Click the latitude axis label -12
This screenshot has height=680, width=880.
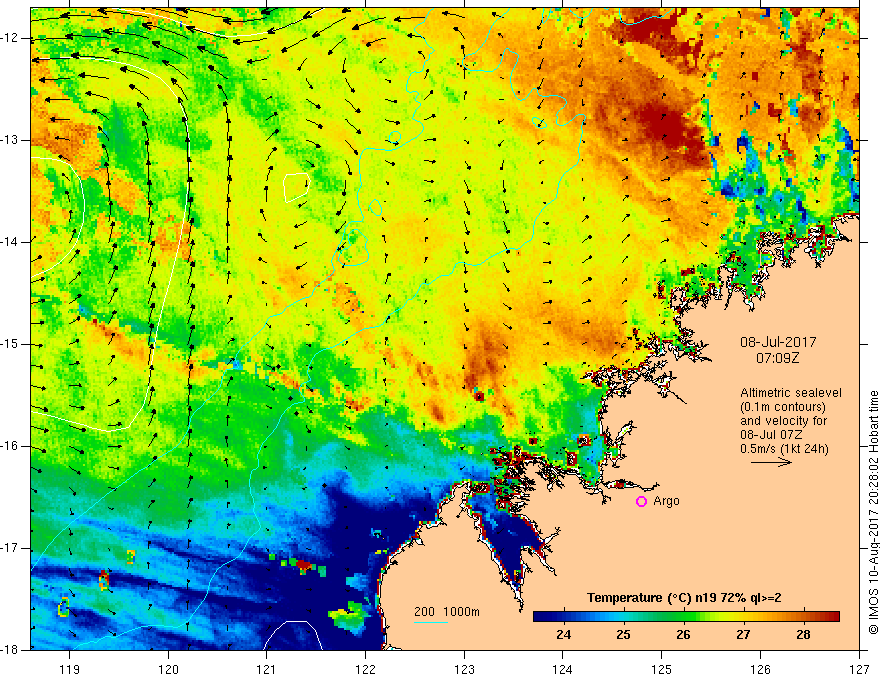[x=11, y=38]
